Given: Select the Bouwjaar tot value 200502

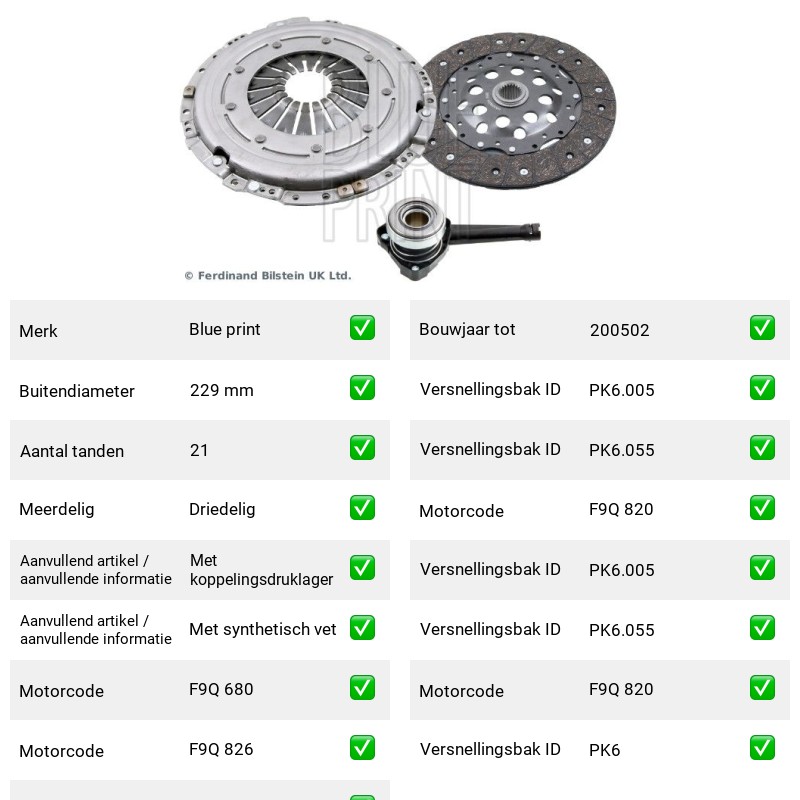Looking at the screenshot, I should [619, 330].
